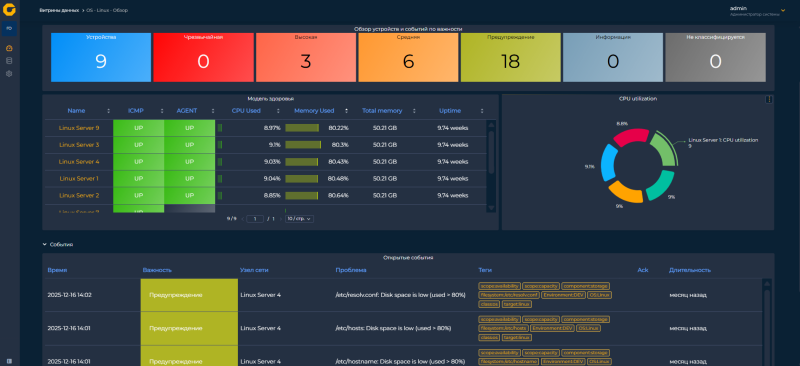Click the 80.64% memory value
This screenshot has width=800, height=366.
[338, 196]
